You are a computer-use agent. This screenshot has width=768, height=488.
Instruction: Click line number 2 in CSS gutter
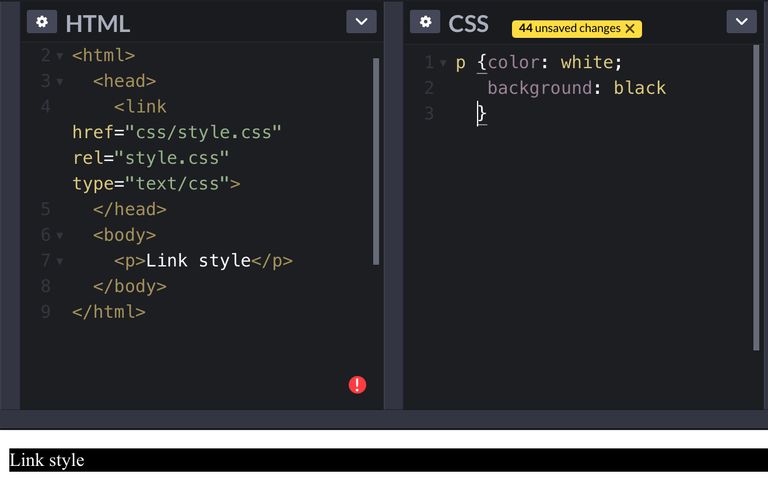(x=429, y=88)
